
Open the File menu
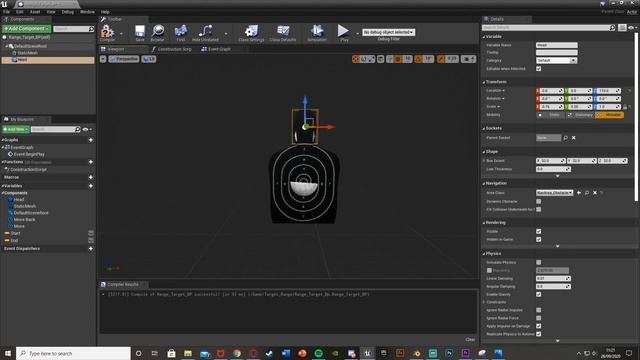pyautogui.click(x=7, y=12)
